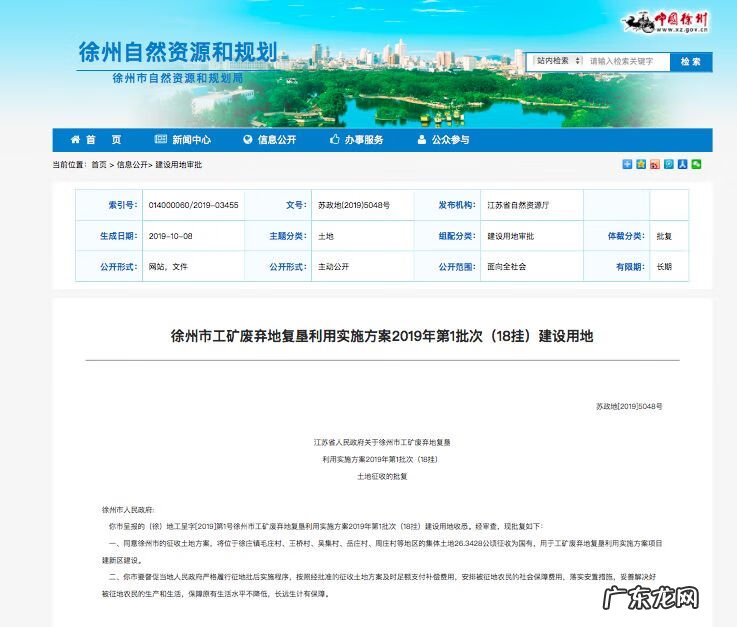Click the 体裁分类 label cell
Screen dimensions: 737x627
point(617,236)
